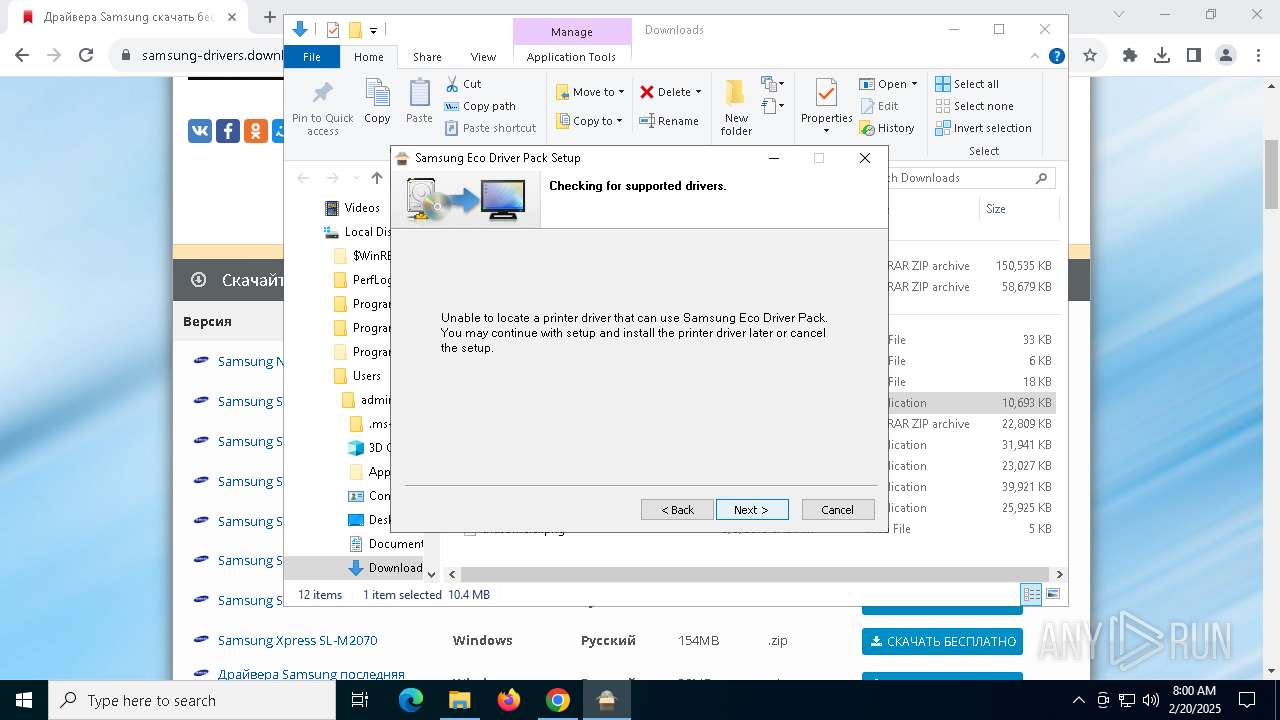Open the Delete dropdown arrow
The image size is (1280, 720).
(x=698, y=92)
